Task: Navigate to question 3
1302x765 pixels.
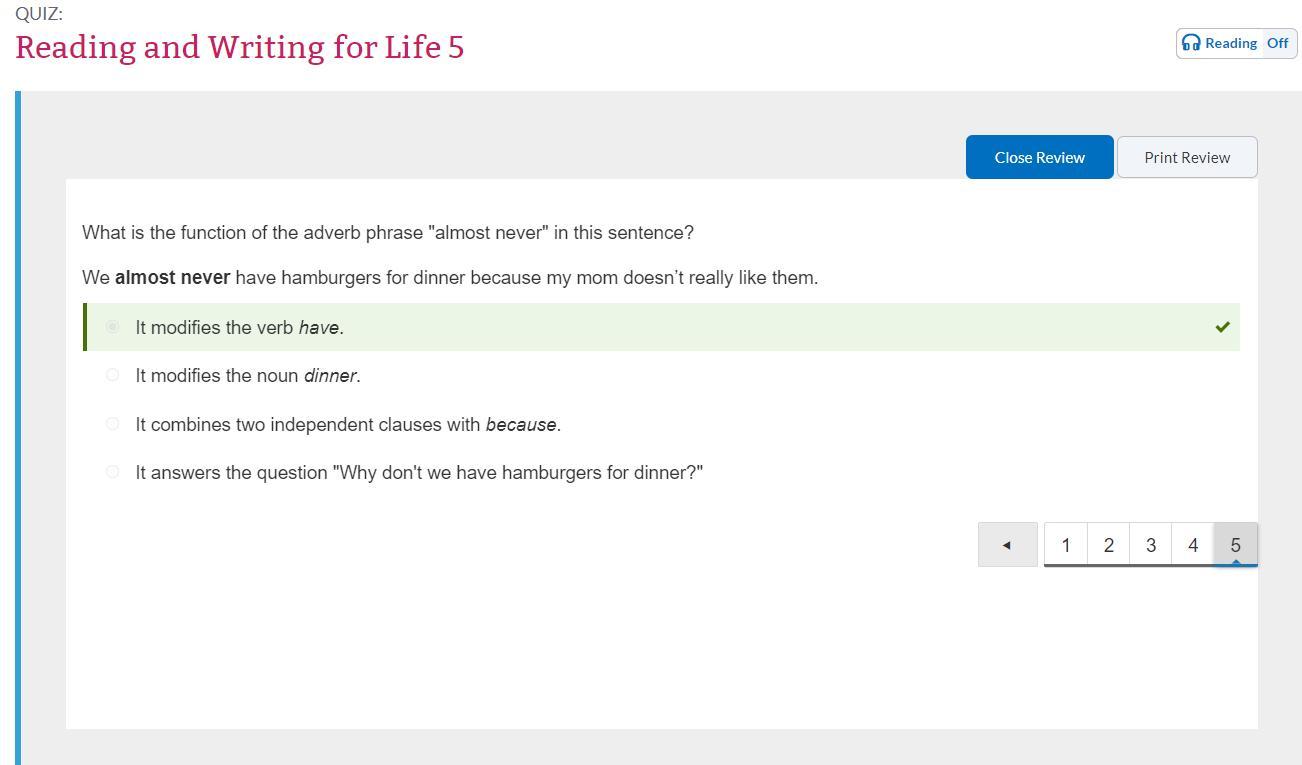Action: point(1150,545)
